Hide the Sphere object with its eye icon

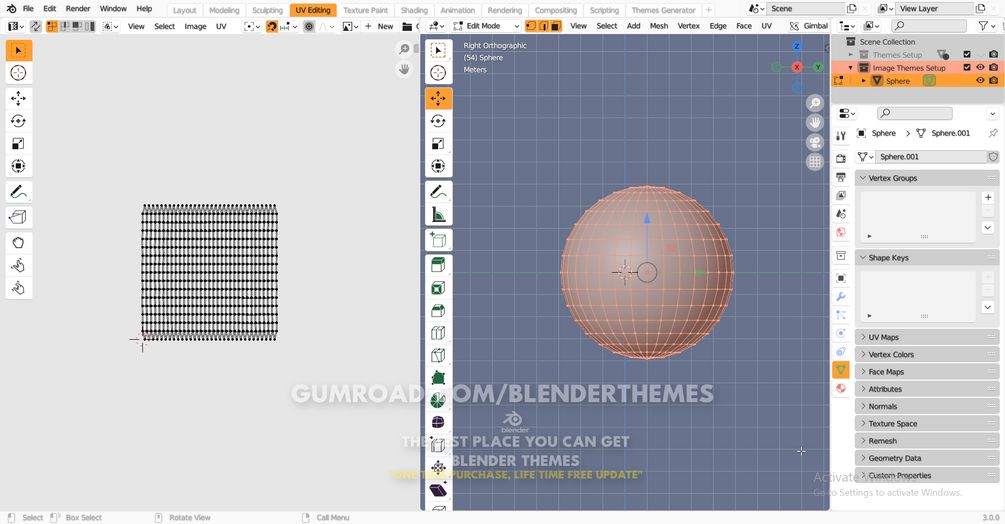pyautogui.click(x=980, y=81)
